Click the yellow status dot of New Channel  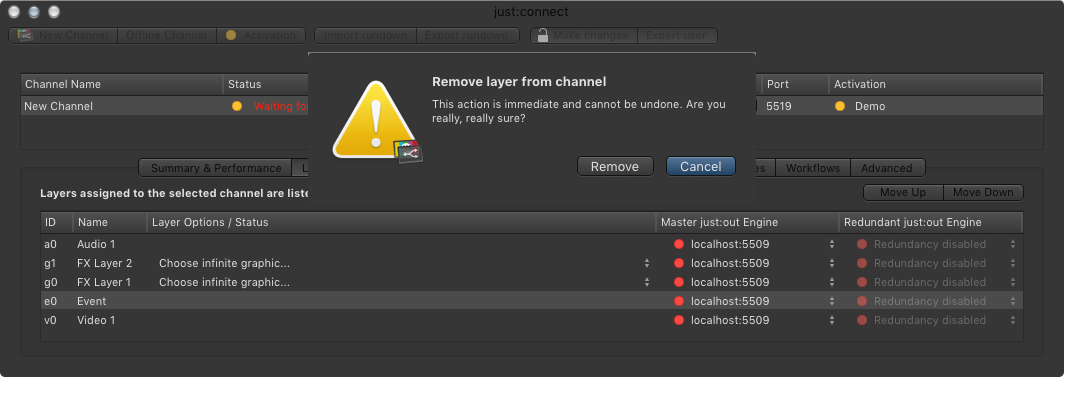tap(237, 106)
